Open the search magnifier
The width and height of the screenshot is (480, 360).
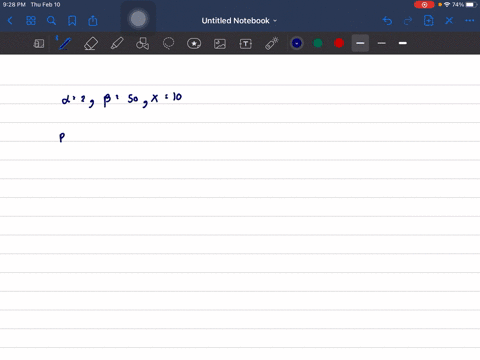pos(51,21)
